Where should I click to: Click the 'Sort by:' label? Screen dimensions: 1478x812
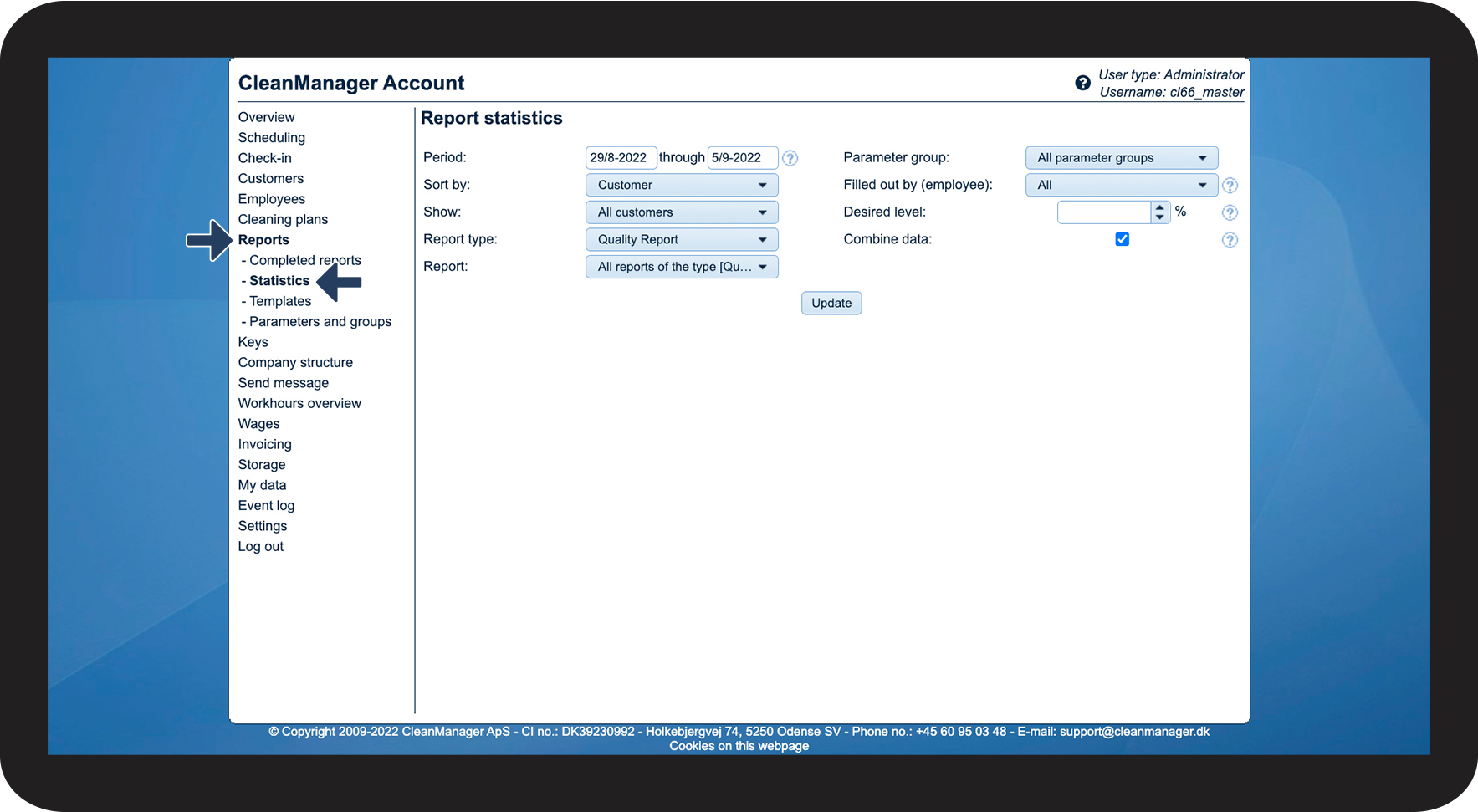(447, 185)
